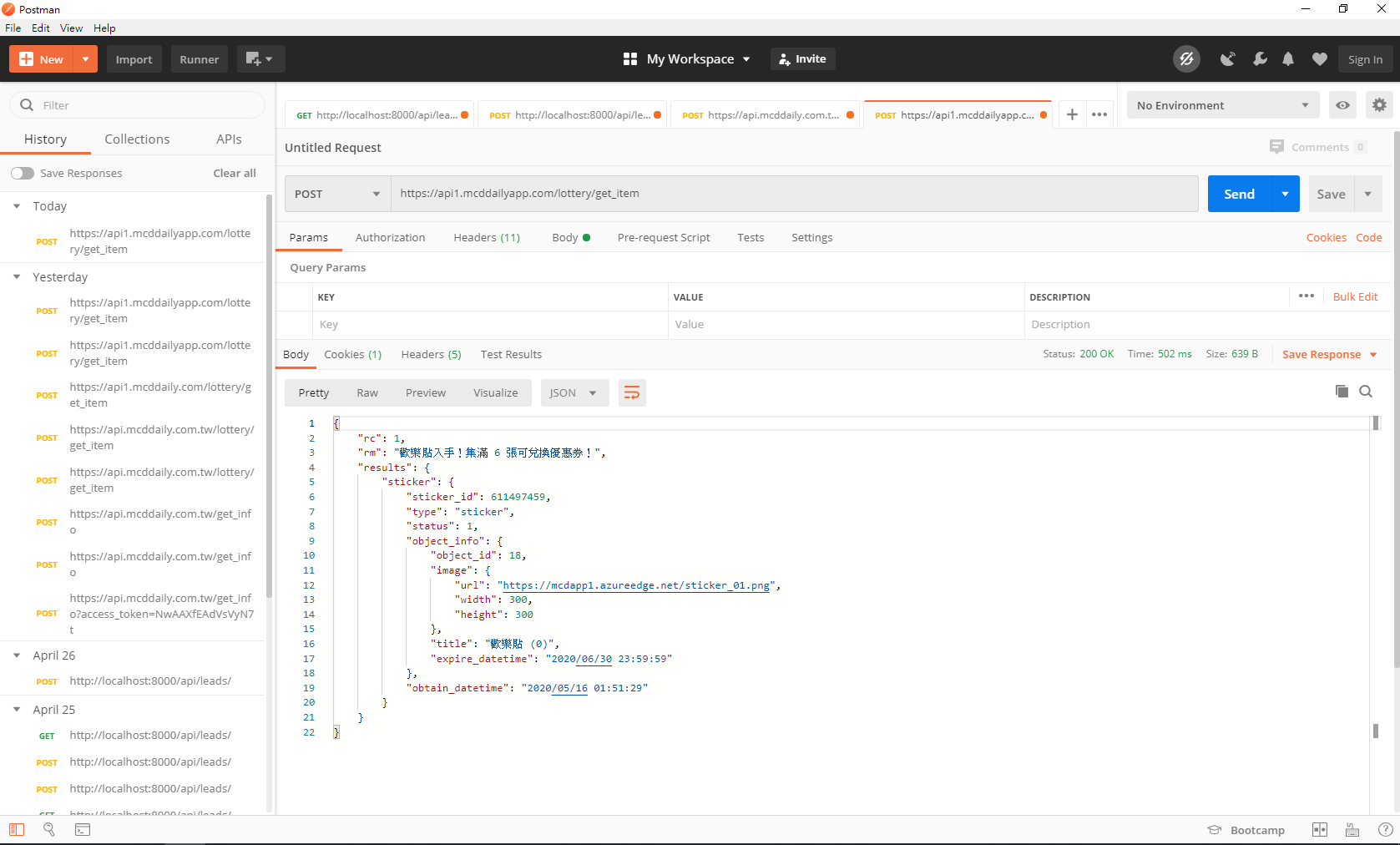Open notifications bell icon
The image size is (1400, 845).
(1288, 59)
